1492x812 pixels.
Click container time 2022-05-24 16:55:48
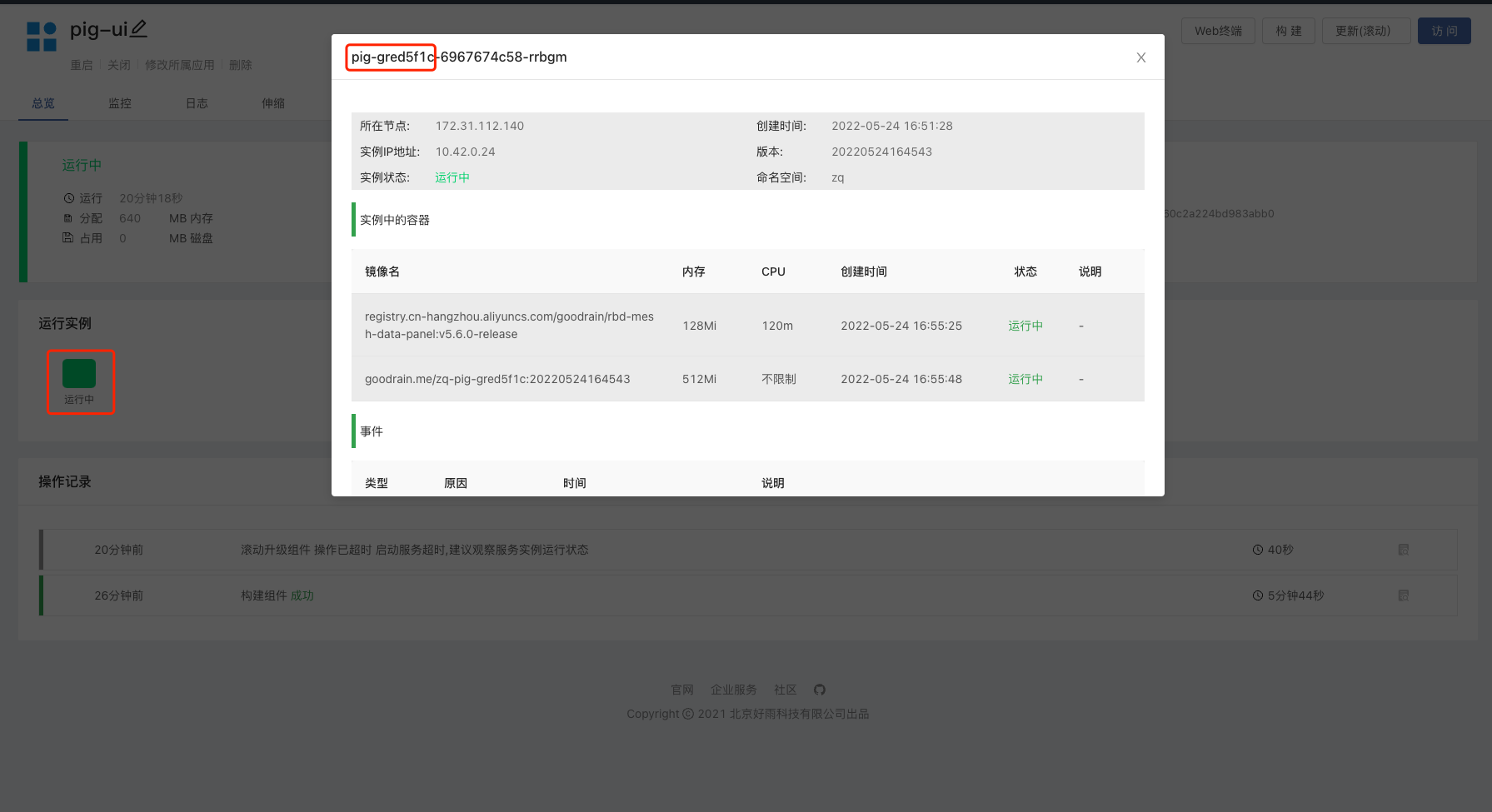901,379
